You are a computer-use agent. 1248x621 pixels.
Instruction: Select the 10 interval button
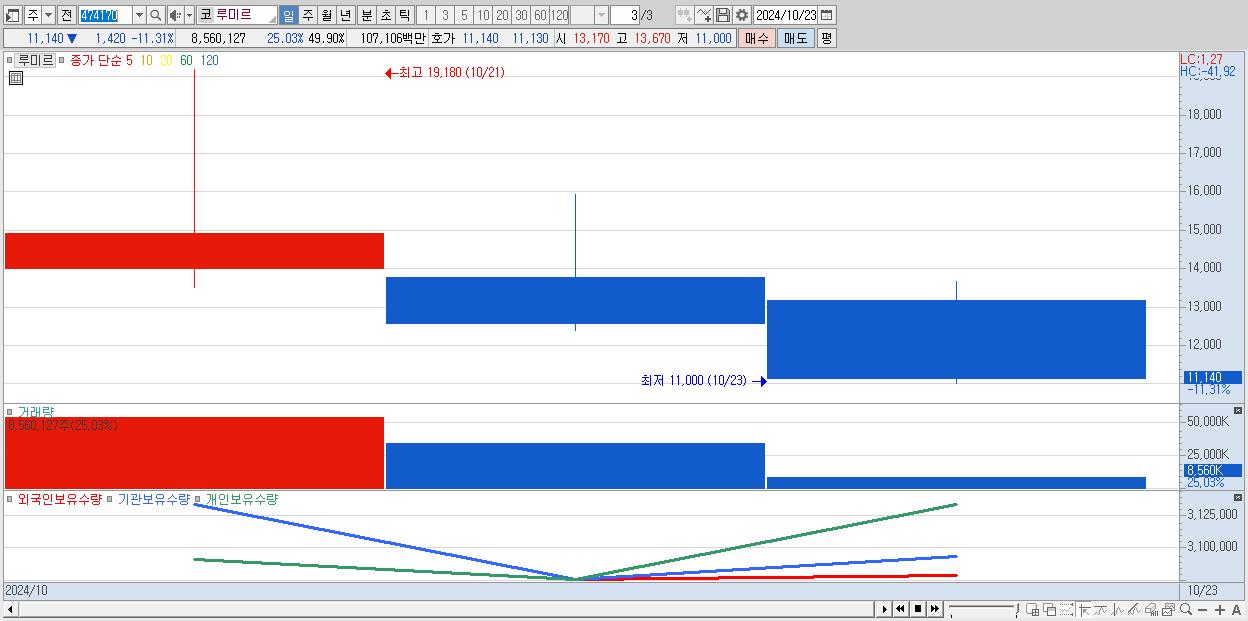(x=483, y=15)
